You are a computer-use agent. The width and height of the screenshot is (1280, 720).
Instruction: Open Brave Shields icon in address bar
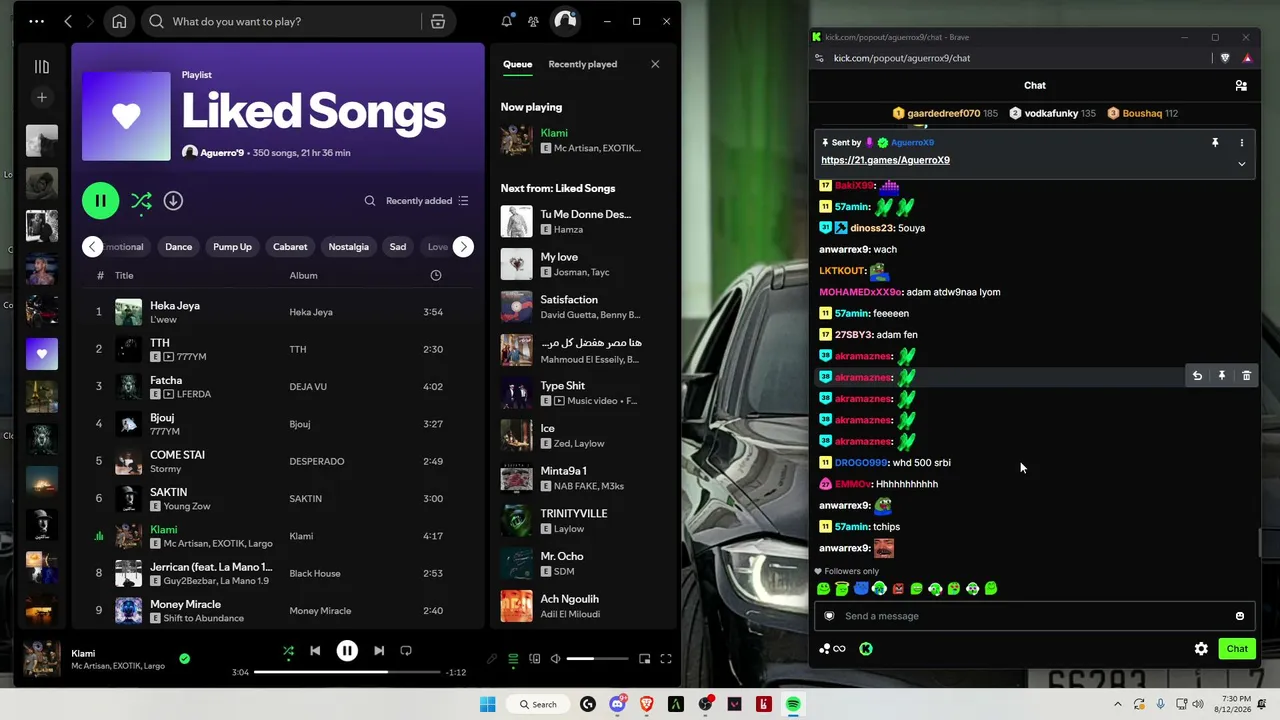(x=1225, y=58)
